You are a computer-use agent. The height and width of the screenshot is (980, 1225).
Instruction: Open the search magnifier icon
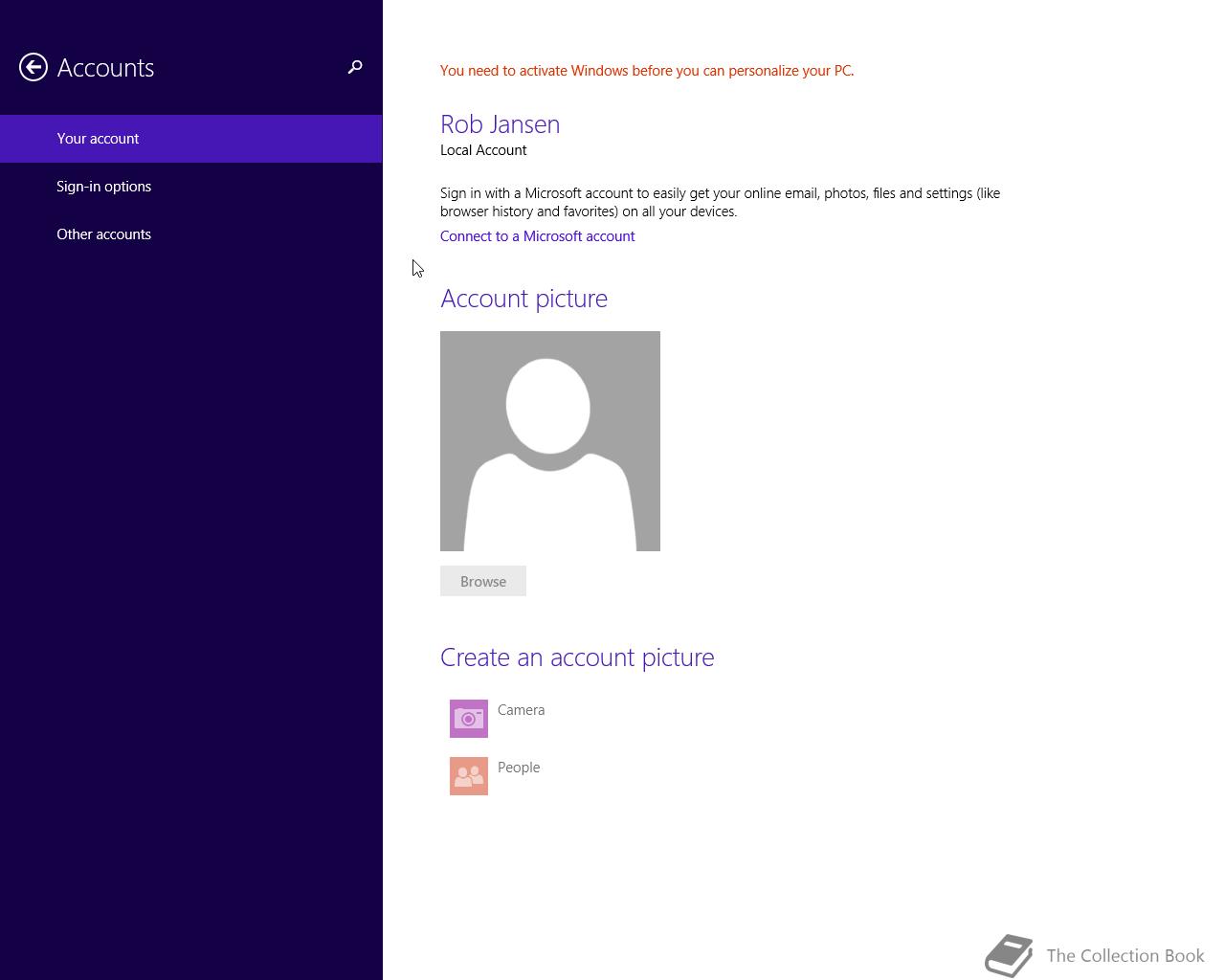tap(355, 67)
